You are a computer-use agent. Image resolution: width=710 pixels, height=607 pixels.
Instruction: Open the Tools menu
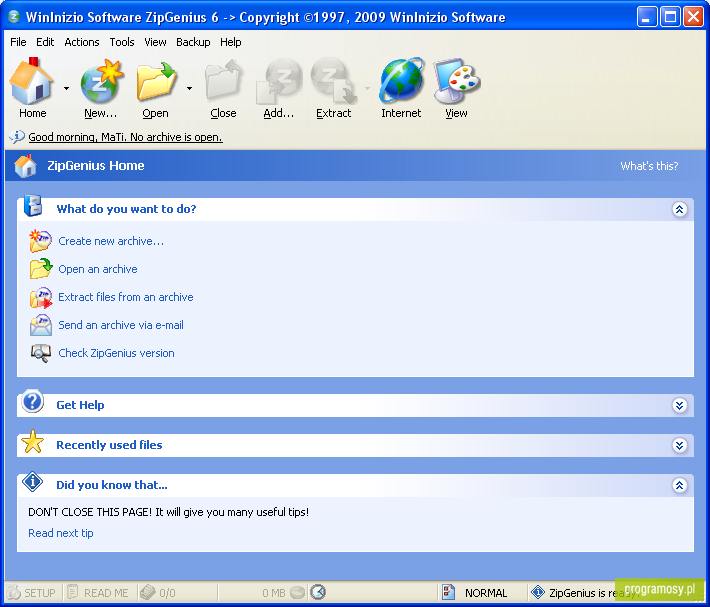[x=122, y=42]
